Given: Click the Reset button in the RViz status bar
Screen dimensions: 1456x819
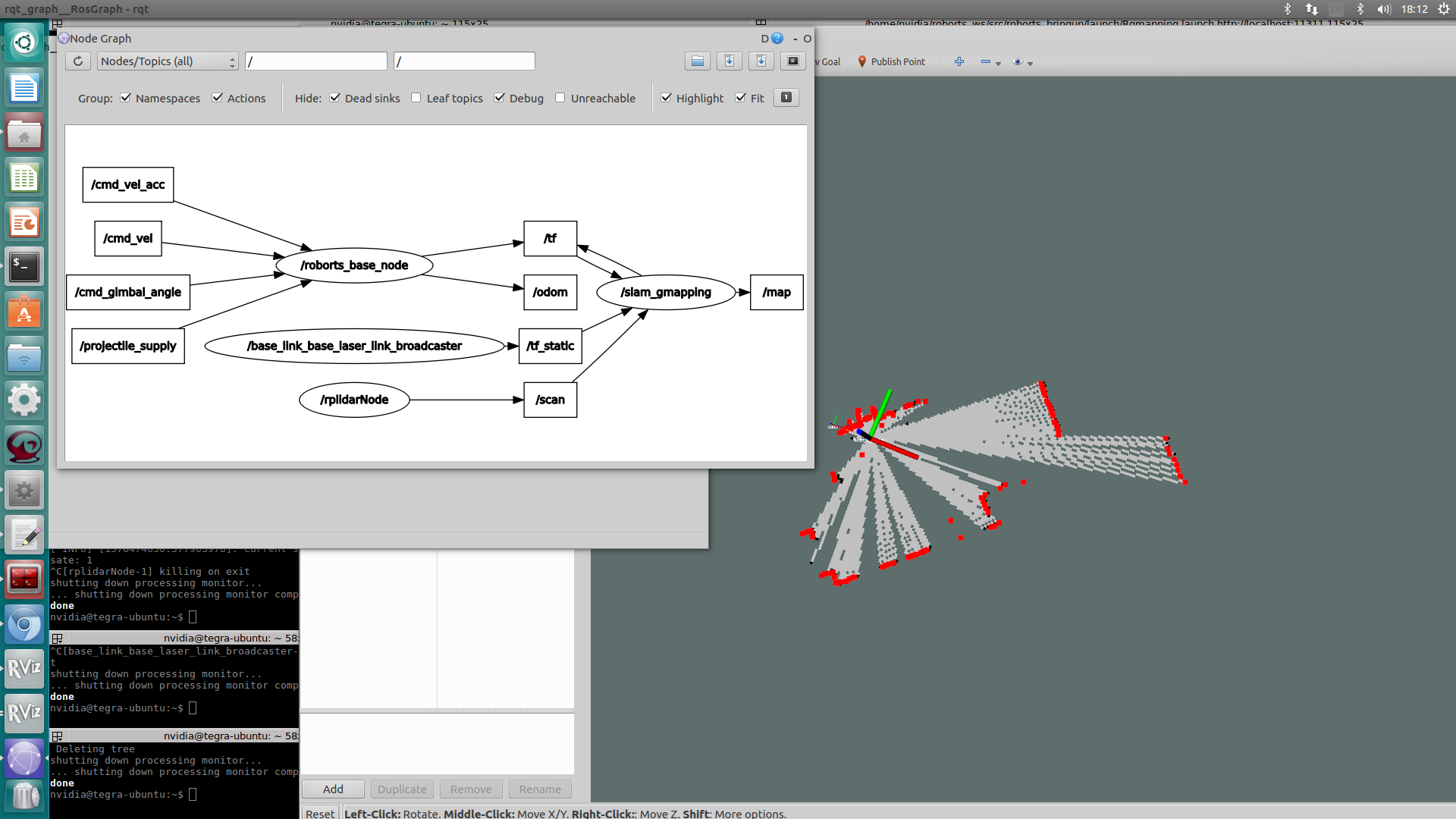Looking at the screenshot, I should 320,813.
